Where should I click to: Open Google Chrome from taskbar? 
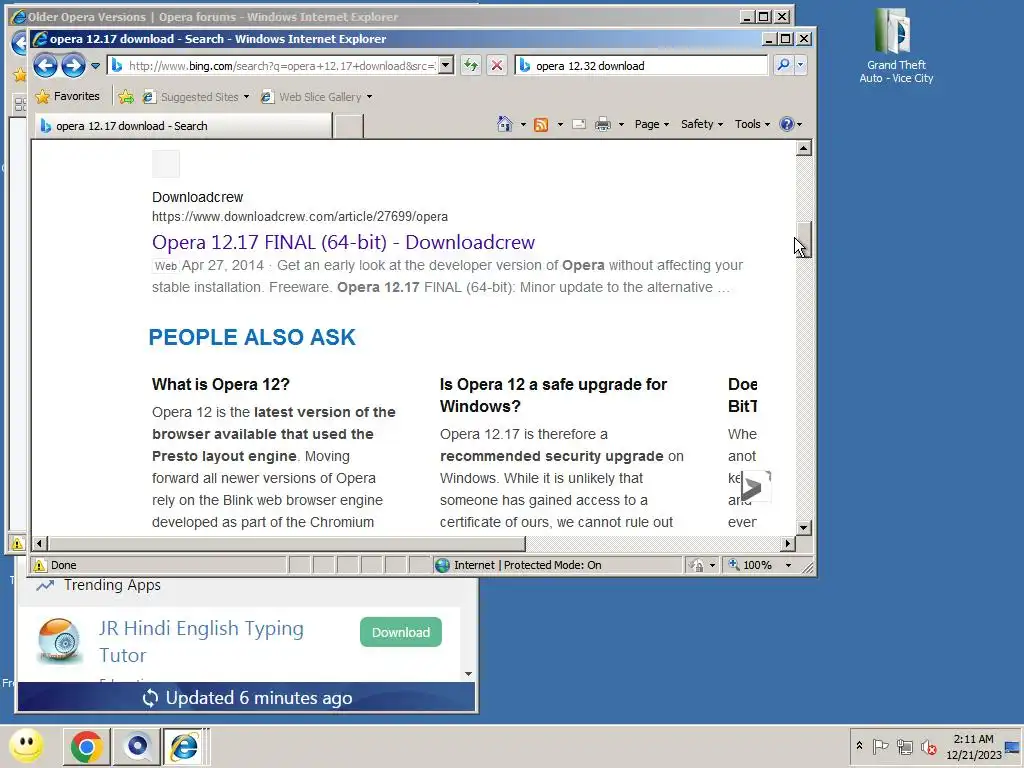click(x=86, y=747)
